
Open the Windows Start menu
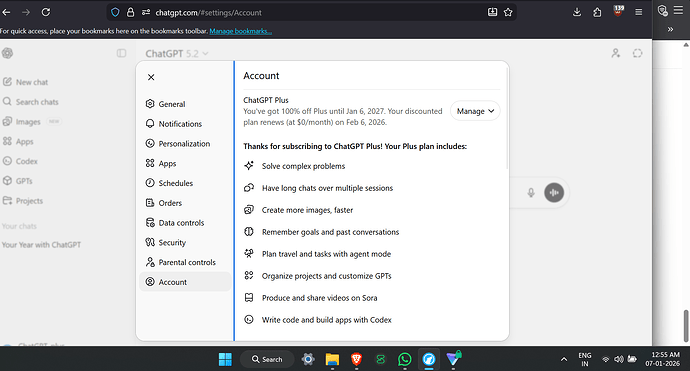click(x=225, y=360)
